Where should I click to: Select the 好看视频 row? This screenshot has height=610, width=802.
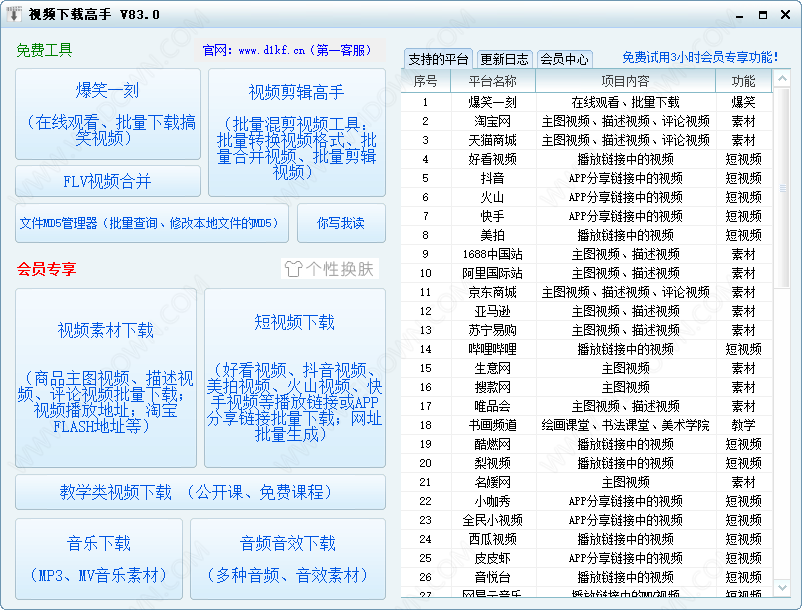click(x=587, y=159)
